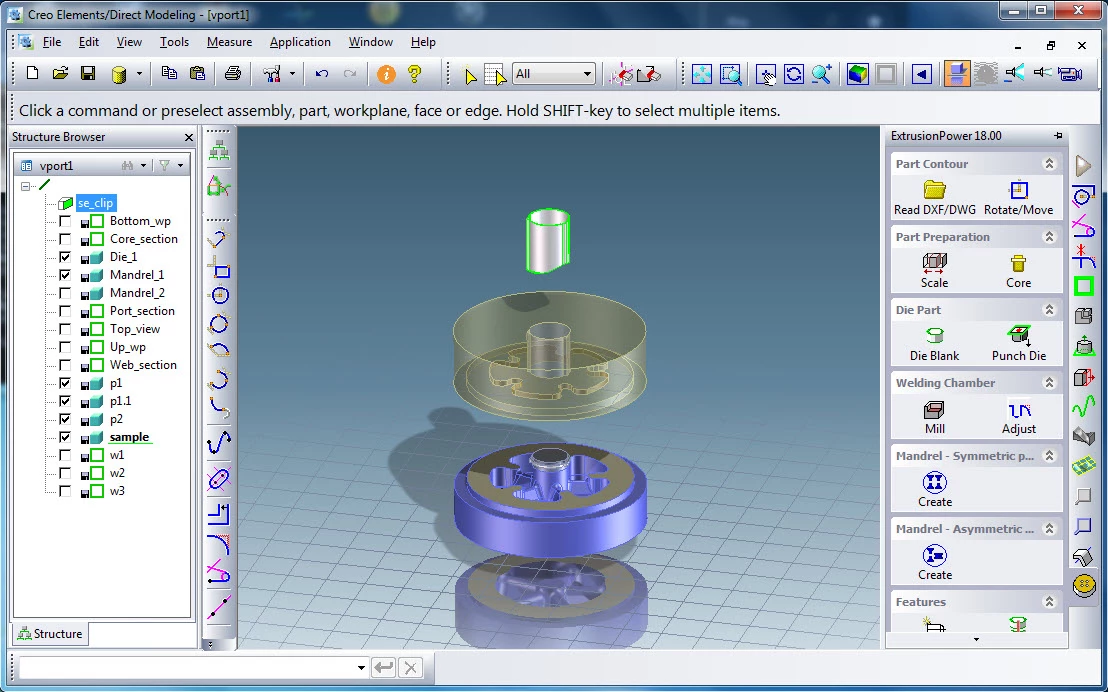Click the command line Enter button
This screenshot has height=692, width=1108.
384,667
